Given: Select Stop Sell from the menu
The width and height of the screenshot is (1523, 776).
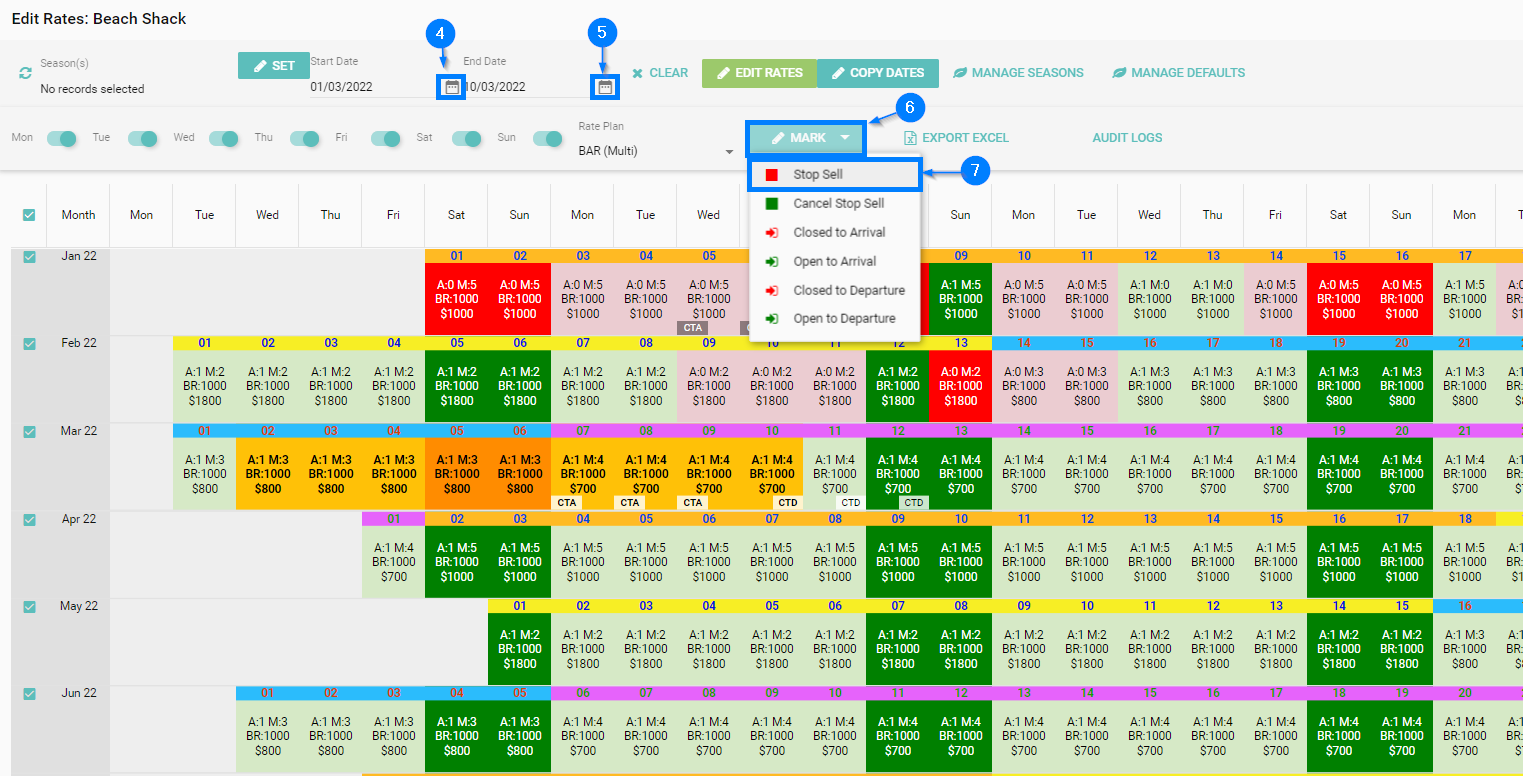Looking at the screenshot, I should point(818,175).
